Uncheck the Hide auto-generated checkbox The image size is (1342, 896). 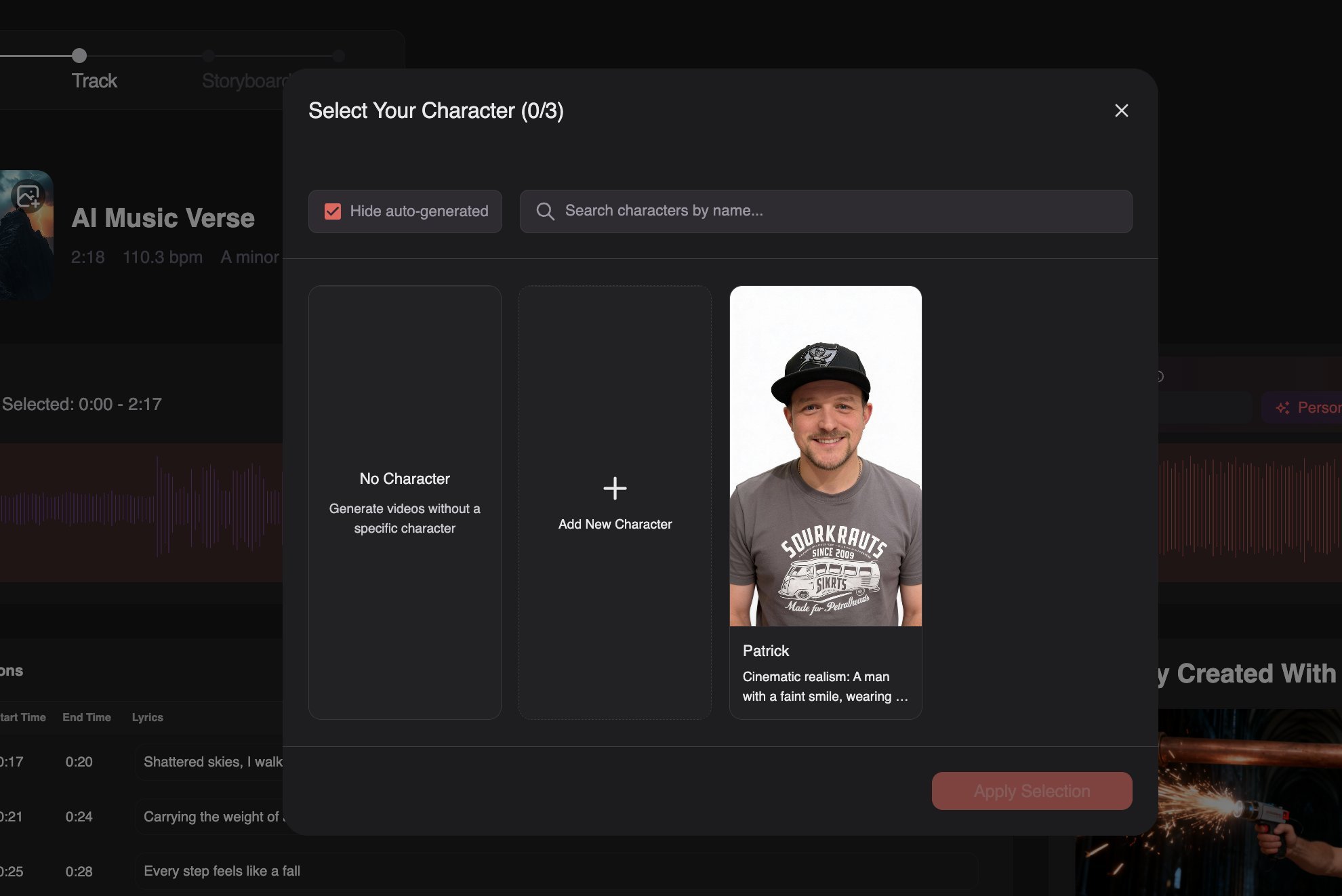331,211
